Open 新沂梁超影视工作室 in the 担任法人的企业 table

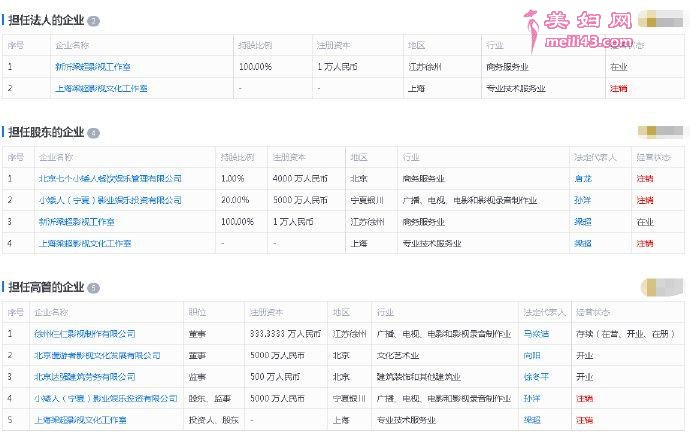(x=93, y=67)
